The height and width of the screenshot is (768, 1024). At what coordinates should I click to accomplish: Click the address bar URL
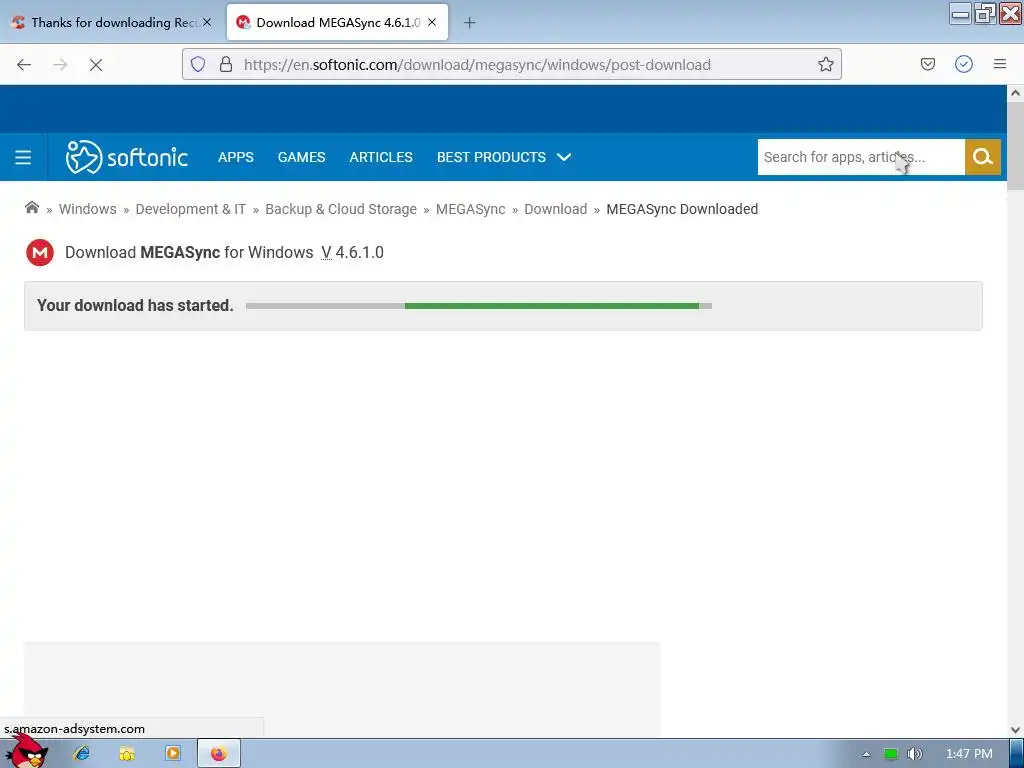(x=477, y=65)
